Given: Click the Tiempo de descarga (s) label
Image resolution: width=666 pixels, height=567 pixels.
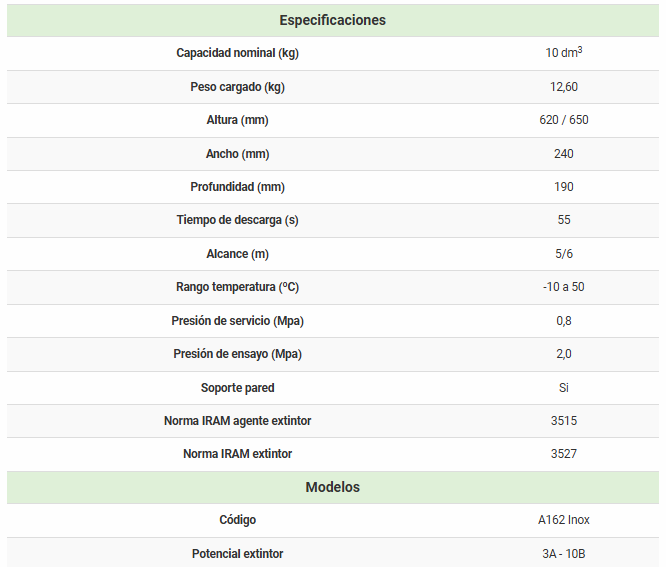Looking at the screenshot, I should (237, 220).
